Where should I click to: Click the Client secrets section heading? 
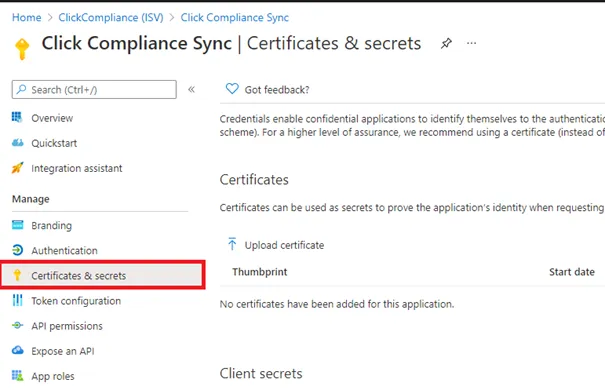[x=261, y=373]
